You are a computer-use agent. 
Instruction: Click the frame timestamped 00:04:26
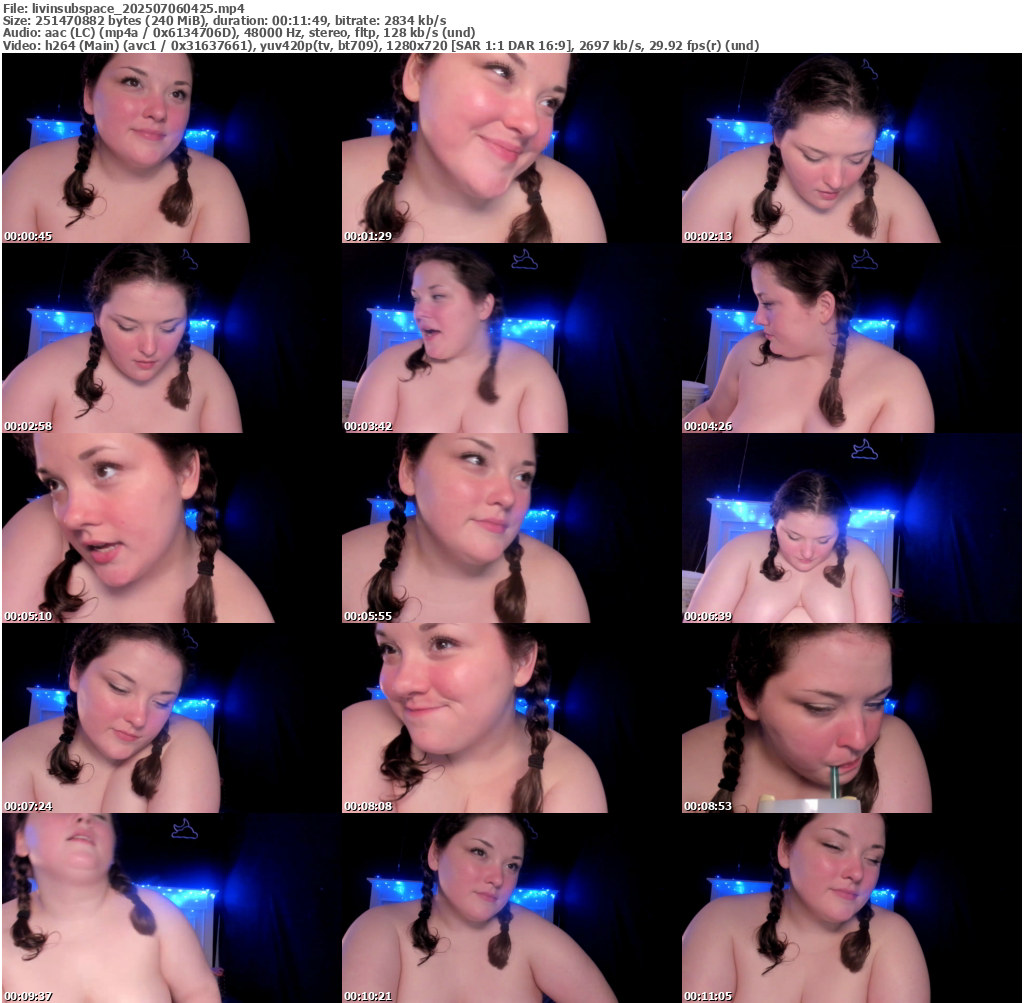click(x=851, y=338)
